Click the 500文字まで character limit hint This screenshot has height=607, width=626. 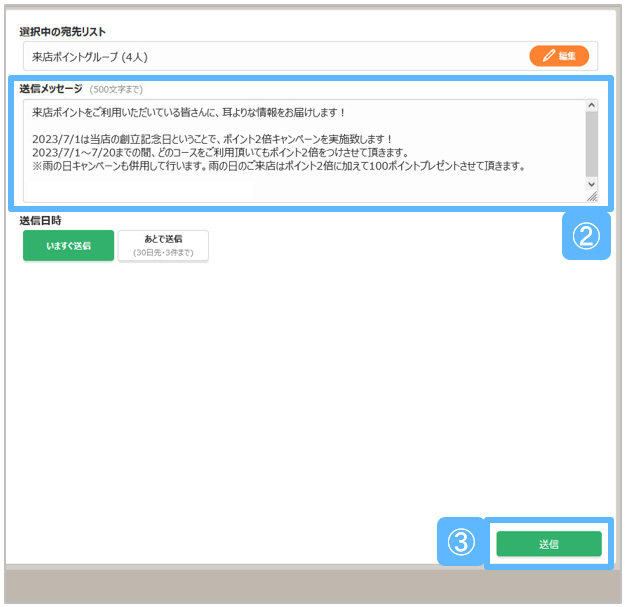(x=116, y=90)
